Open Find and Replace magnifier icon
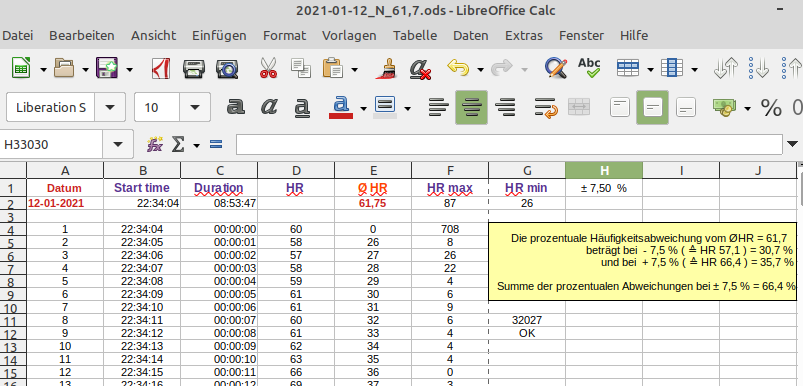803x386 pixels. [556, 68]
